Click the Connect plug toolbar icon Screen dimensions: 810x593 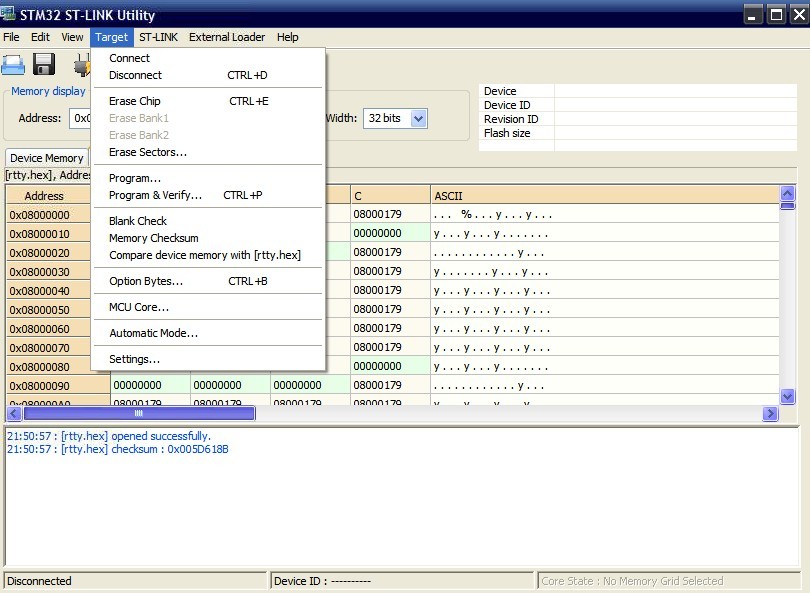[x=82, y=66]
